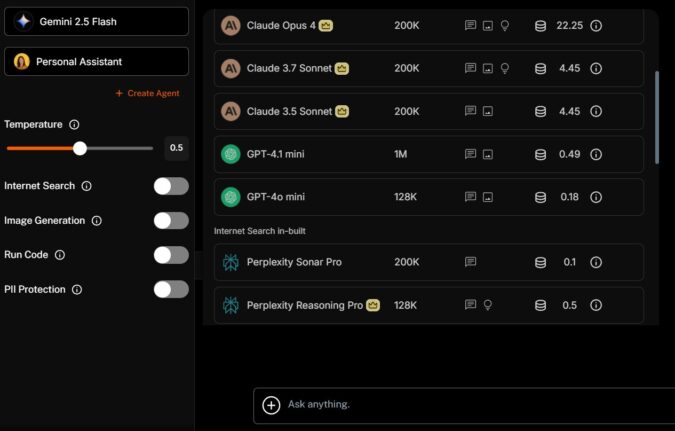Open info for Claude 3.7 Sonnet
This screenshot has width=675, height=431.
pyautogui.click(x=596, y=68)
